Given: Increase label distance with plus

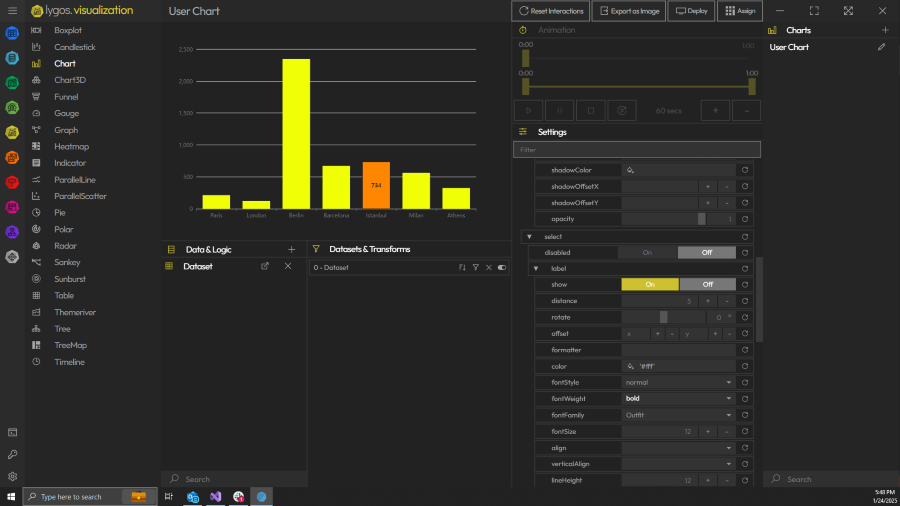Looking at the screenshot, I should (708, 301).
